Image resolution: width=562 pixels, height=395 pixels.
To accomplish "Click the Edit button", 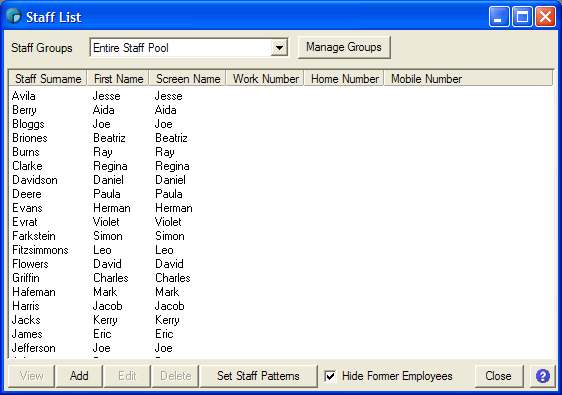I will pyautogui.click(x=127, y=376).
